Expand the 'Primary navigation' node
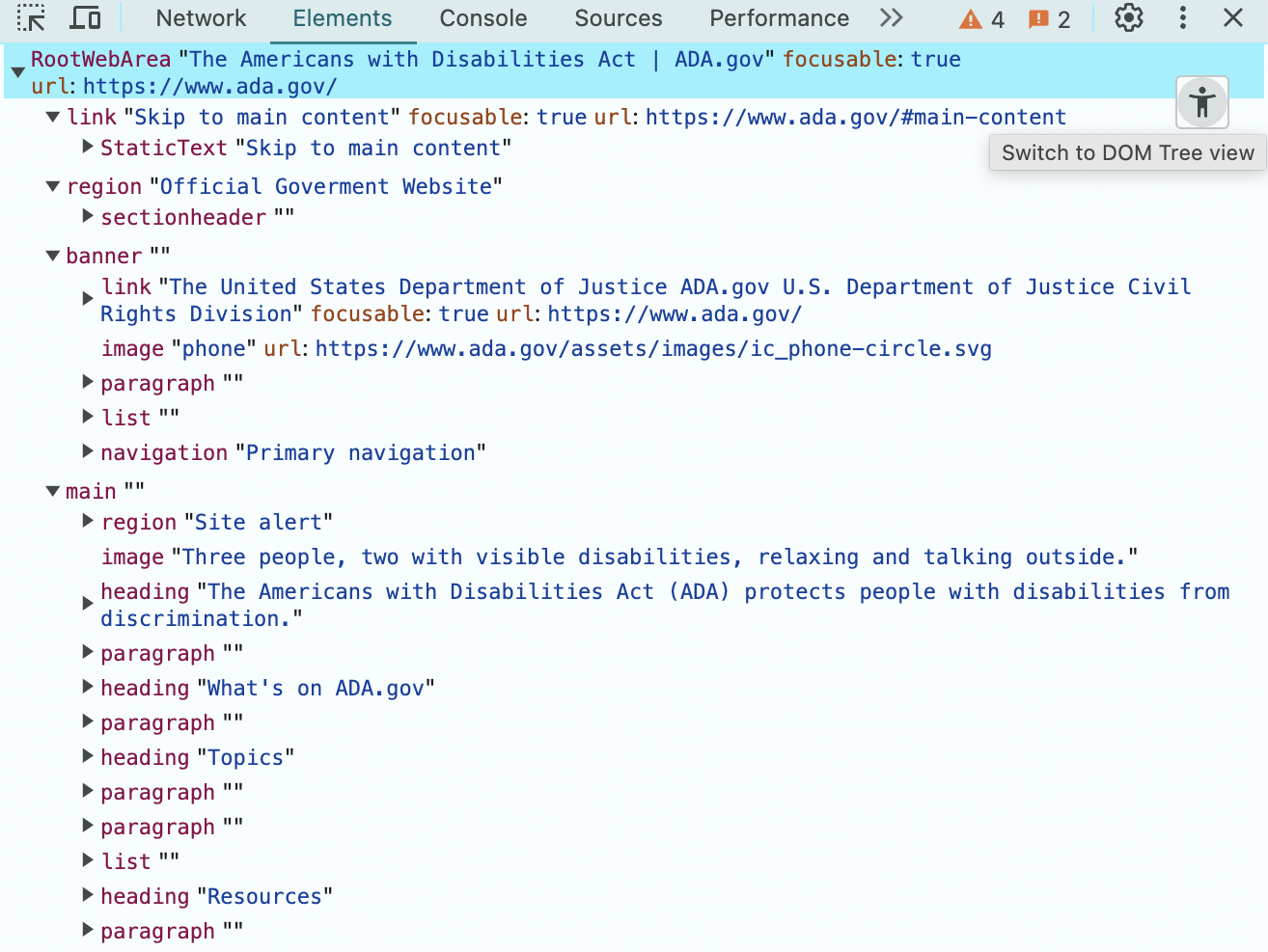Viewport: 1268px width, 952px height. pos(88,451)
